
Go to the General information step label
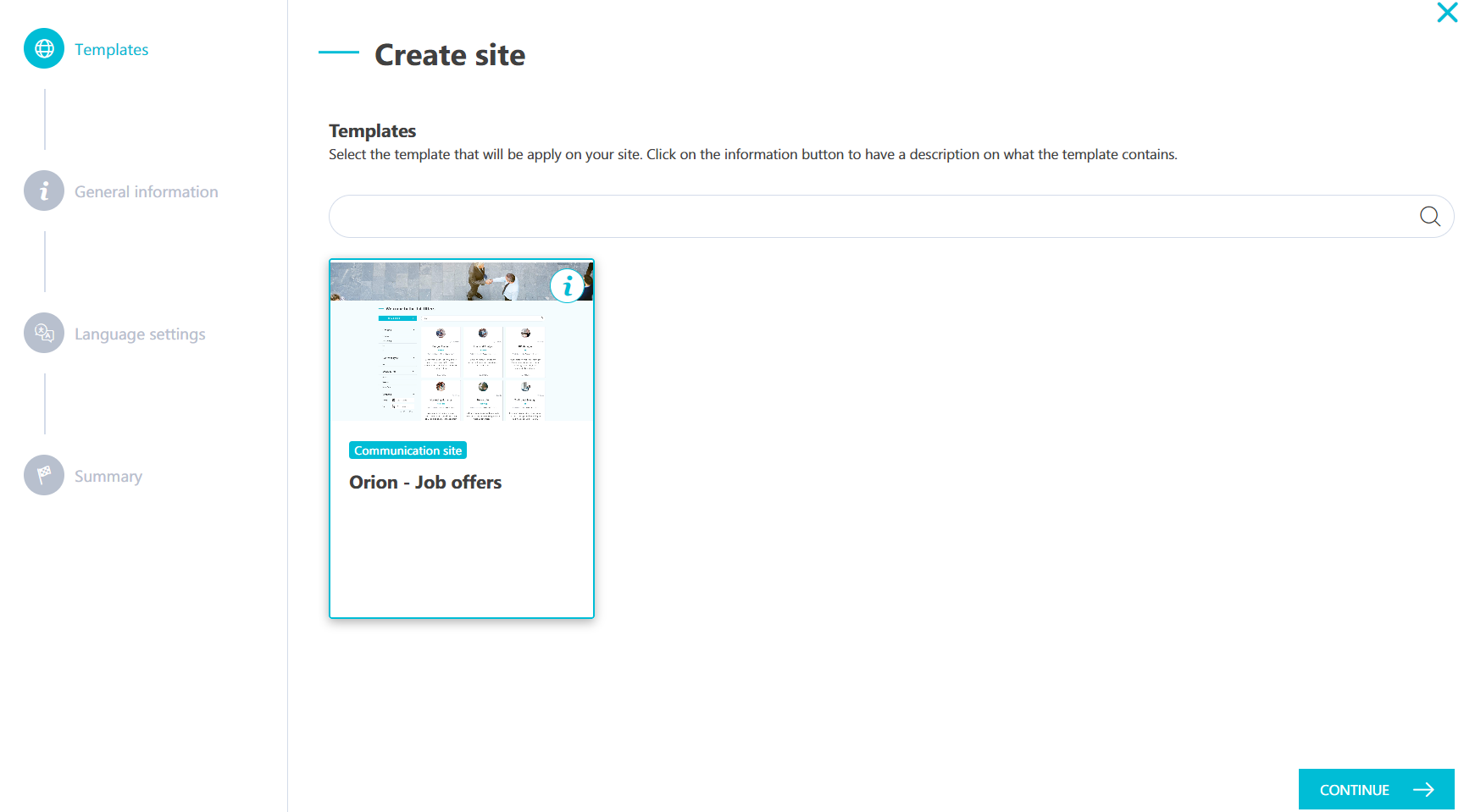(147, 191)
